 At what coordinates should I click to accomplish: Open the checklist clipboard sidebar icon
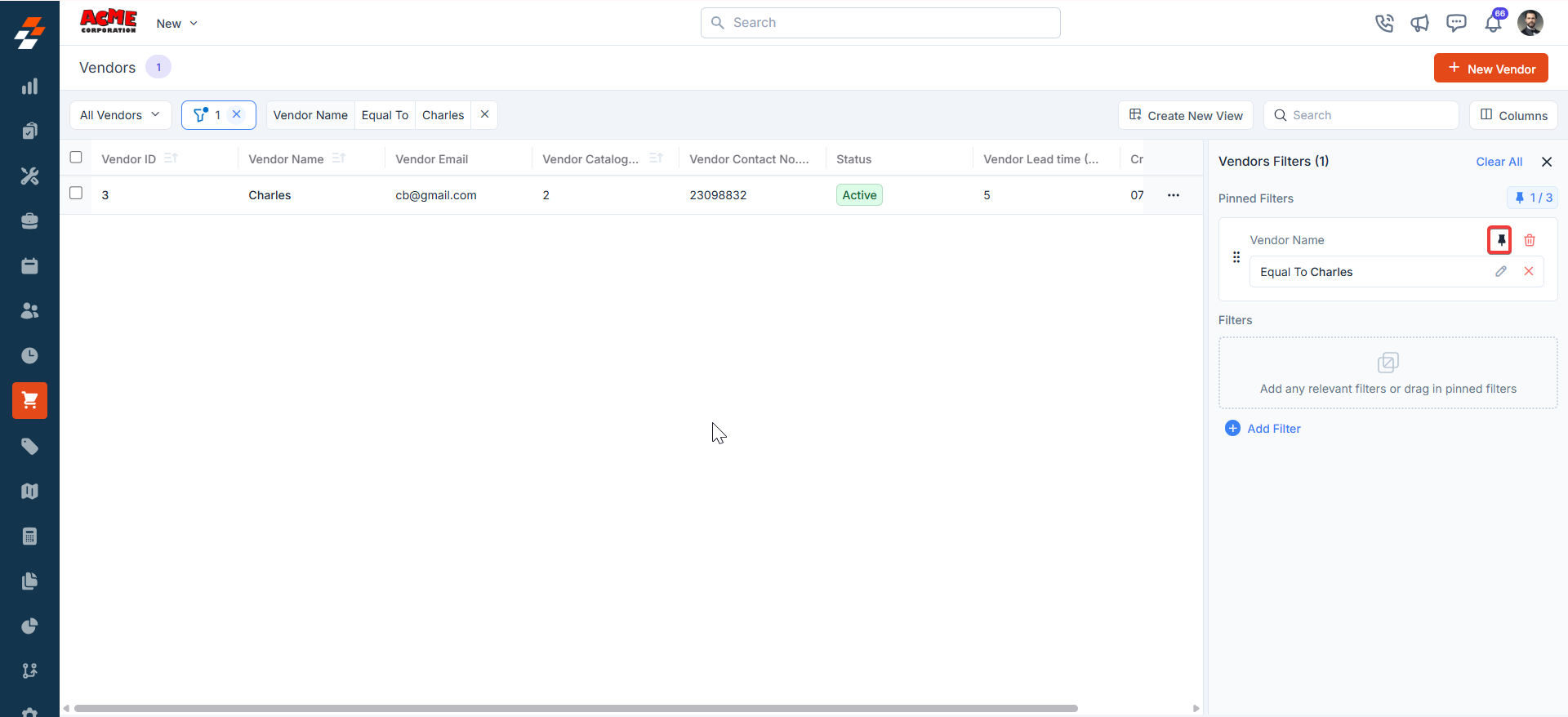pyautogui.click(x=29, y=131)
